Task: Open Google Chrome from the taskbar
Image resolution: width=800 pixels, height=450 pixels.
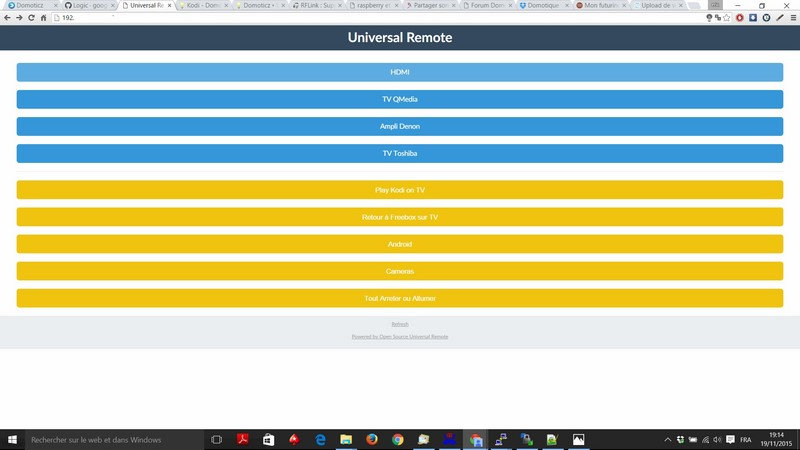Action: [x=398, y=439]
